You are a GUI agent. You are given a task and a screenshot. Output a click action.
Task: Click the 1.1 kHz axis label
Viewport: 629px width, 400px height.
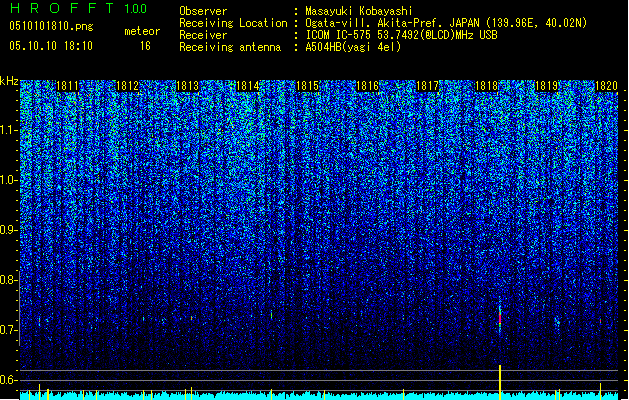click(8, 130)
